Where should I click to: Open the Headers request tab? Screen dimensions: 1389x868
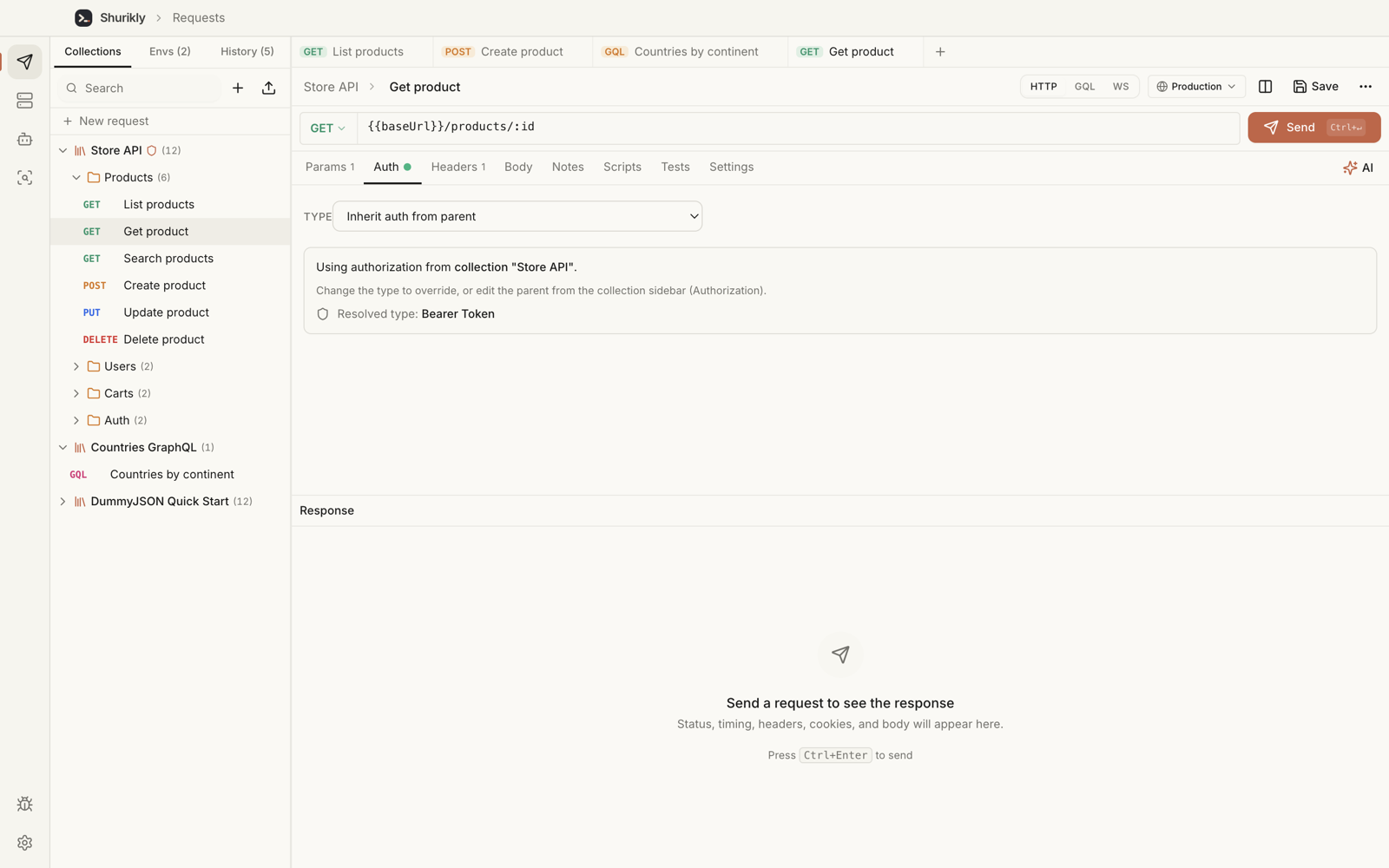click(458, 167)
